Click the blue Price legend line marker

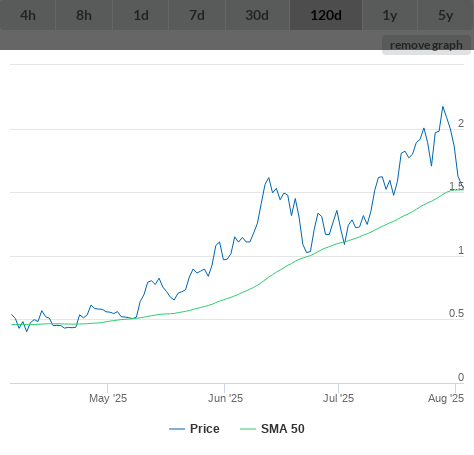point(177,429)
